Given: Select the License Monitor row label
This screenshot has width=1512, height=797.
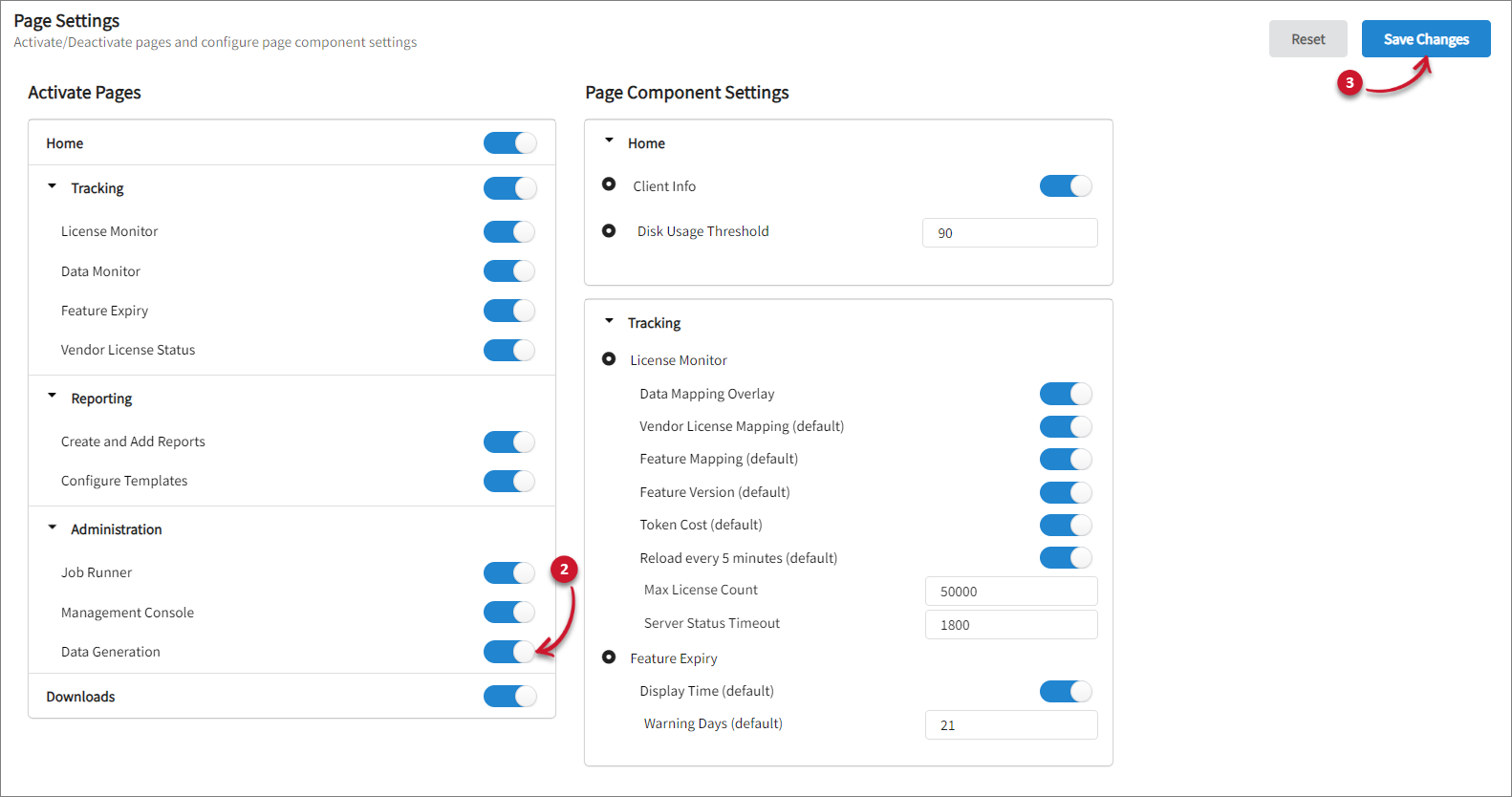Looking at the screenshot, I should [110, 231].
